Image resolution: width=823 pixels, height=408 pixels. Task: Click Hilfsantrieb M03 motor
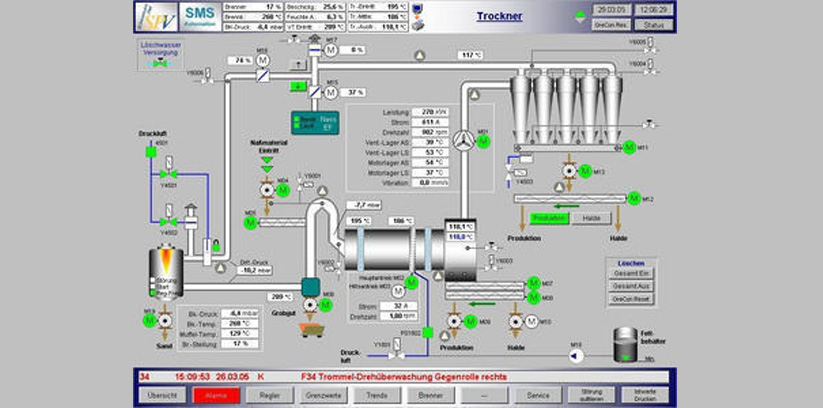pos(398,290)
